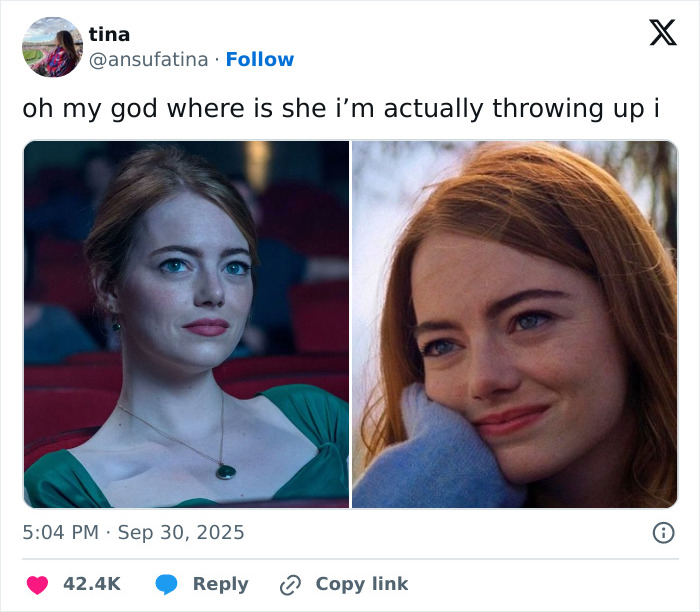The image size is (700, 612).
Task: Open the info circle icon
Action: 663,533
